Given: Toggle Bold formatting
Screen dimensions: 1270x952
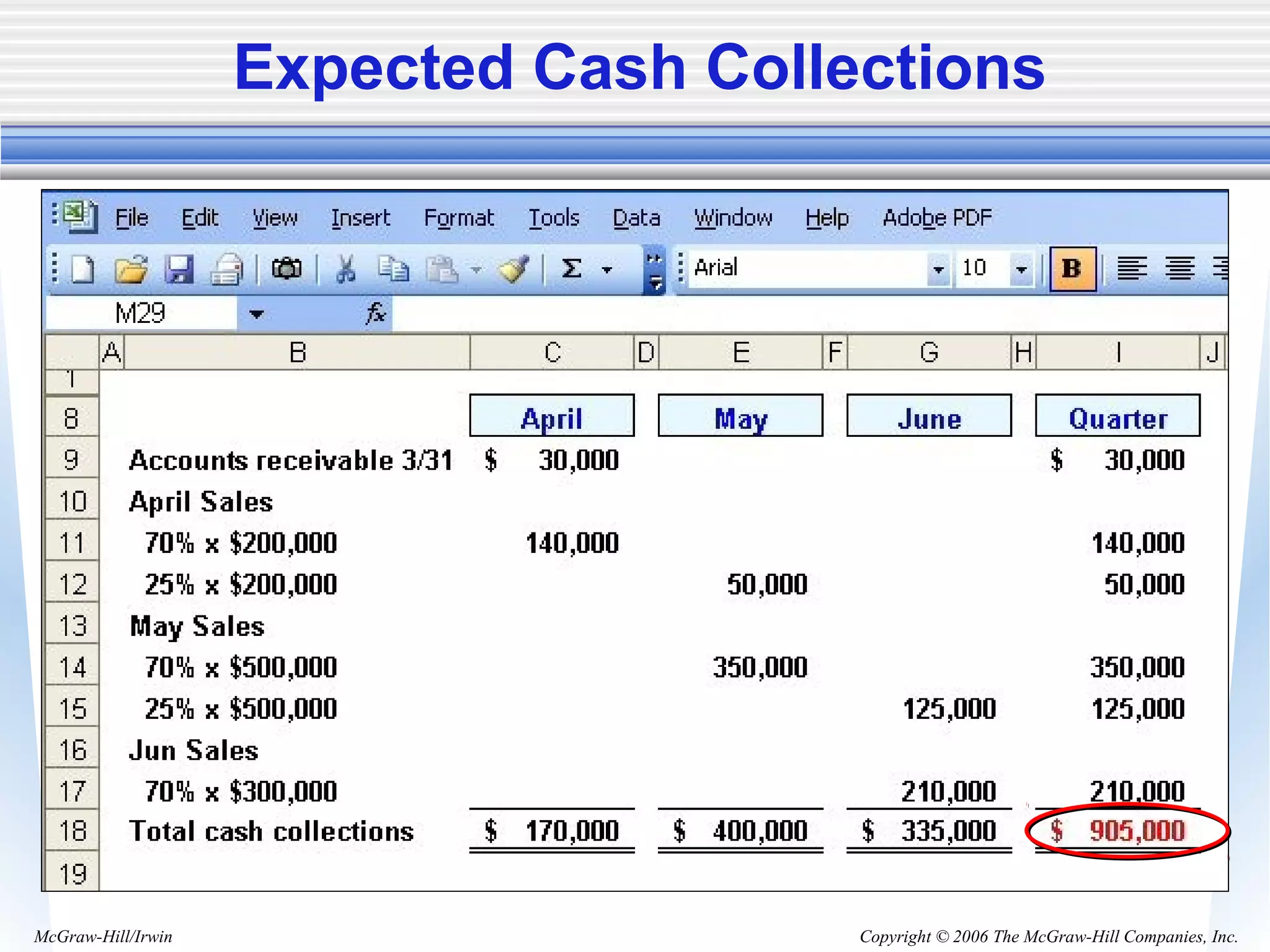Looking at the screenshot, I should click(1073, 268).
